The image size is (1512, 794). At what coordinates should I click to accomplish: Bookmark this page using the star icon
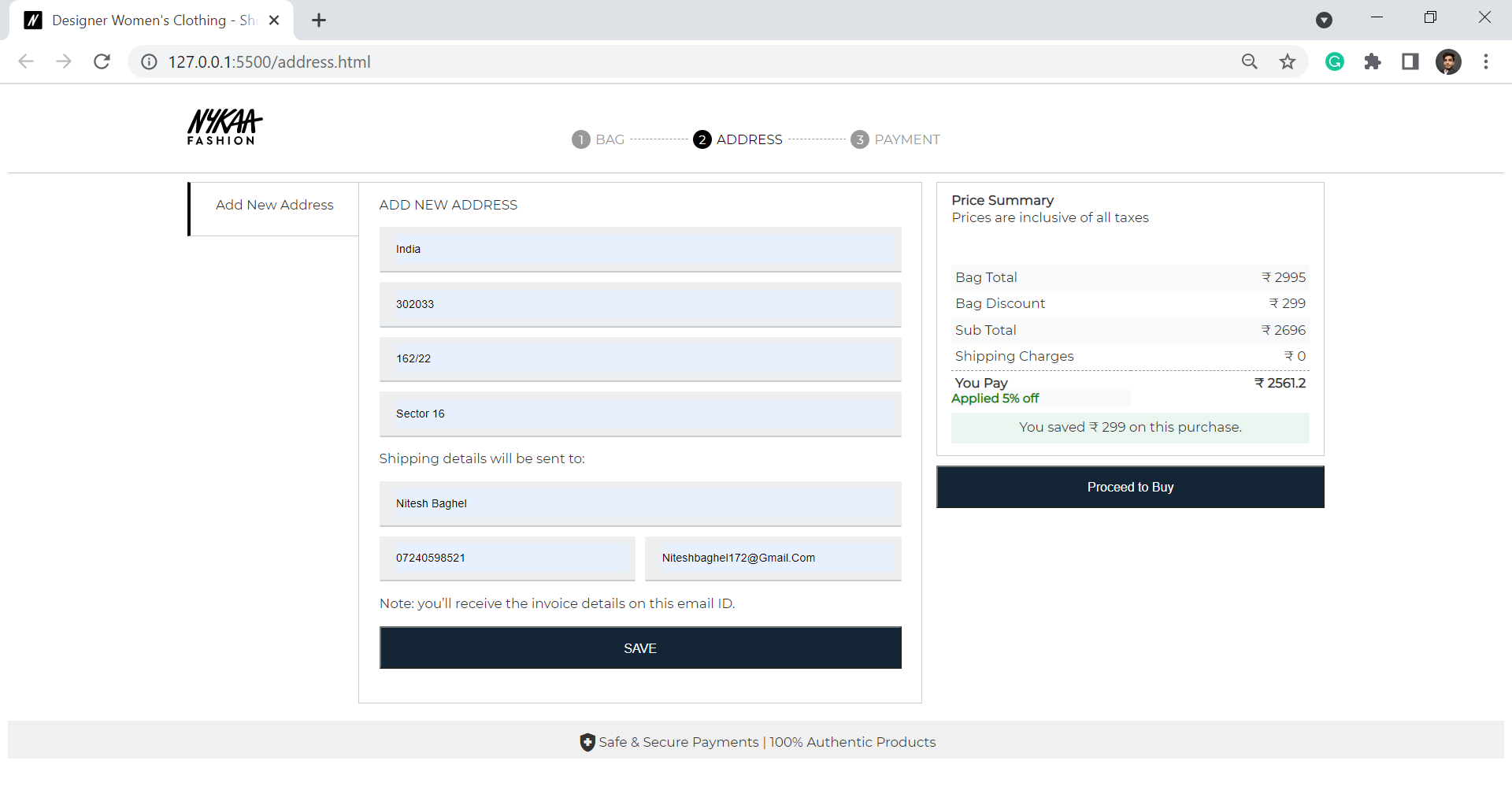1288,61
